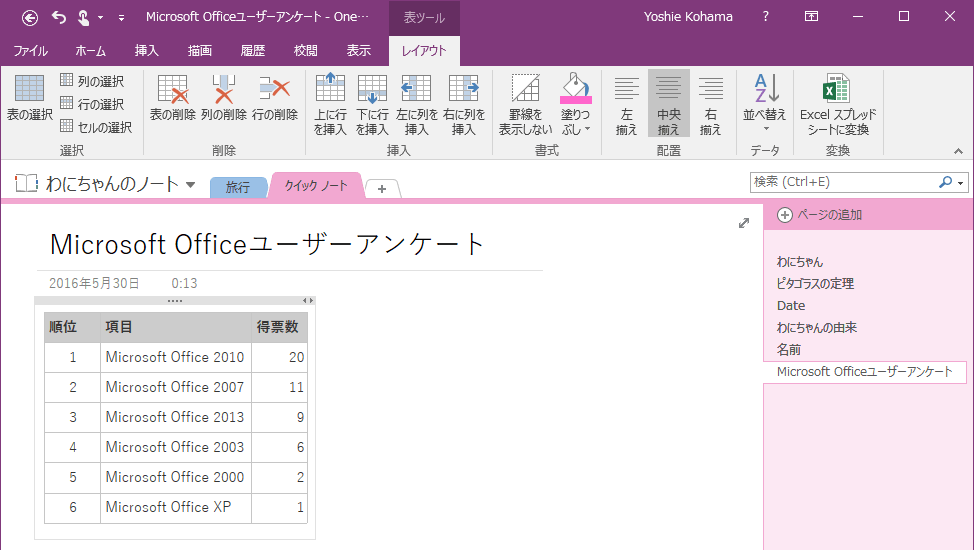Toggle touch/mouse mode icon
This screenshot has height=550, width=974.
pyautogui.click(x=83, y=17)
